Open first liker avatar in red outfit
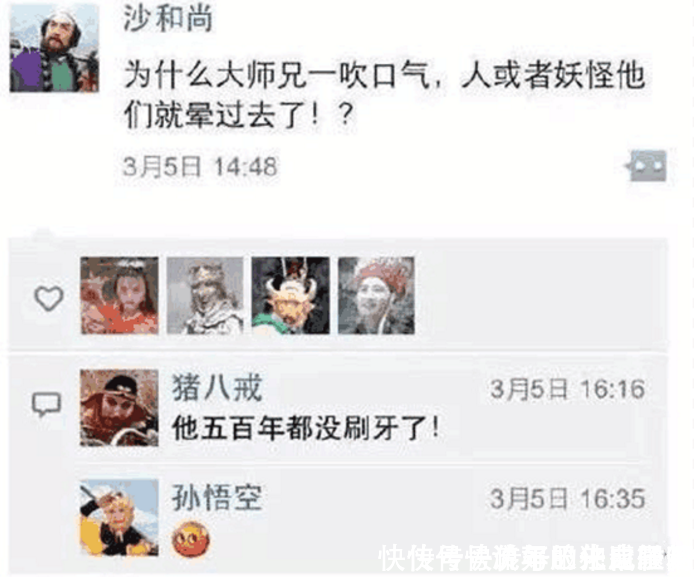 (x=120, y=295)
